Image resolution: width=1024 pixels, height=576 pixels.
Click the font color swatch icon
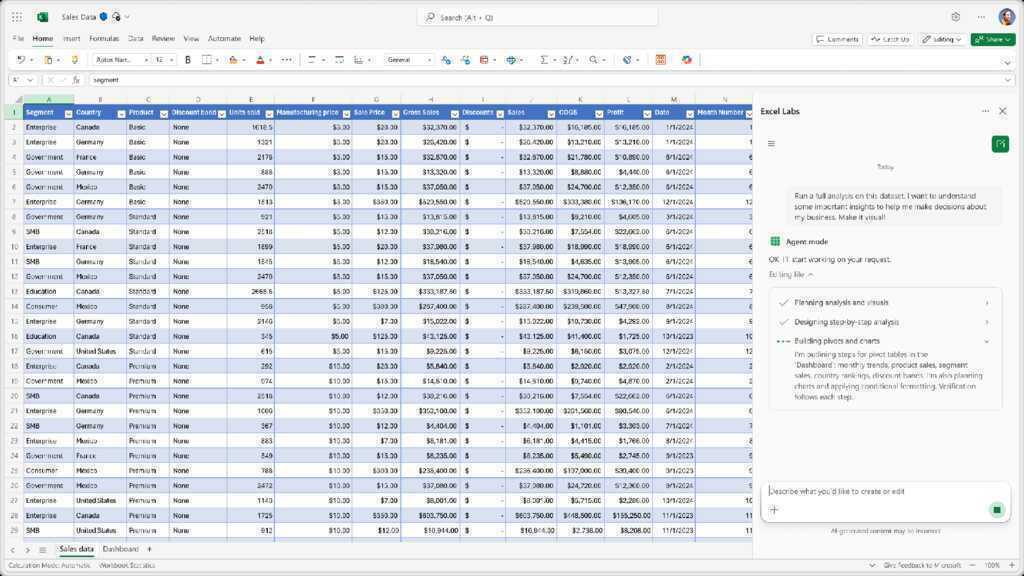click(259, 60)
